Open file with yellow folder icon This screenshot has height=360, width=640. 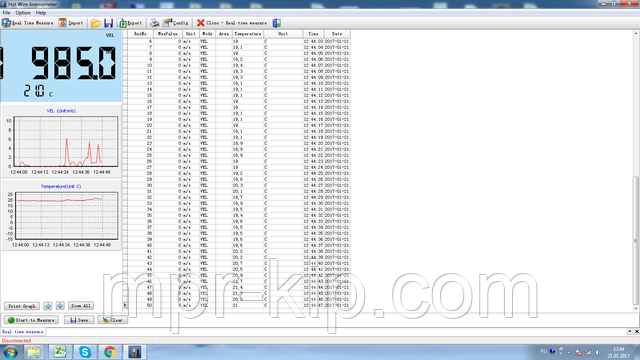pyautogui.click(x=96, y=23)
